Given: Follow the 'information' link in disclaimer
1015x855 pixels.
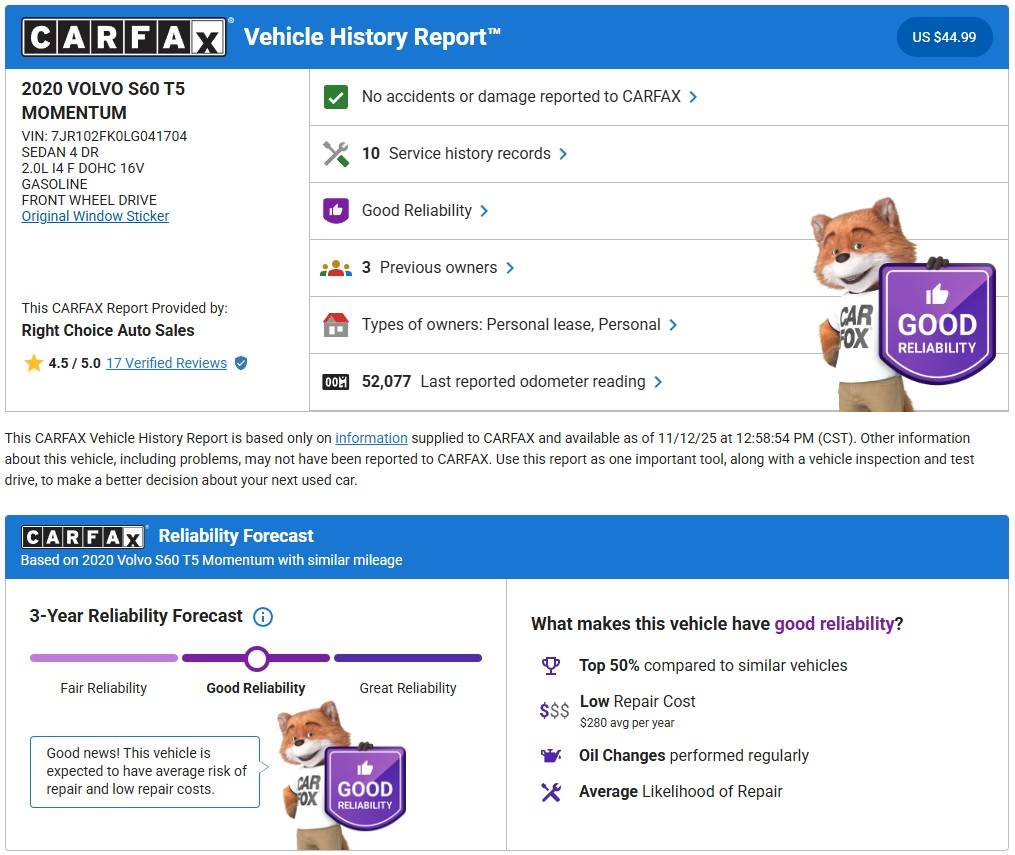Looking at the screenshot, I should coord(371,438).
